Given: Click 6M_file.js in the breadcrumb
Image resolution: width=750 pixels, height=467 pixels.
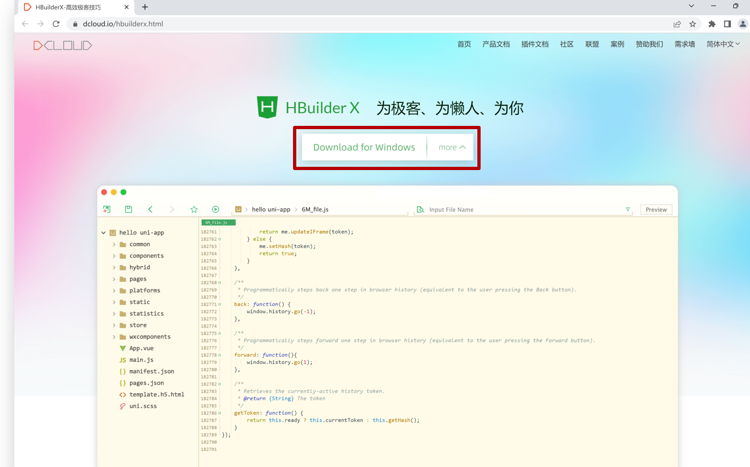Looking at the screenshot, I should pyautogui.click(x=315, y=210).
